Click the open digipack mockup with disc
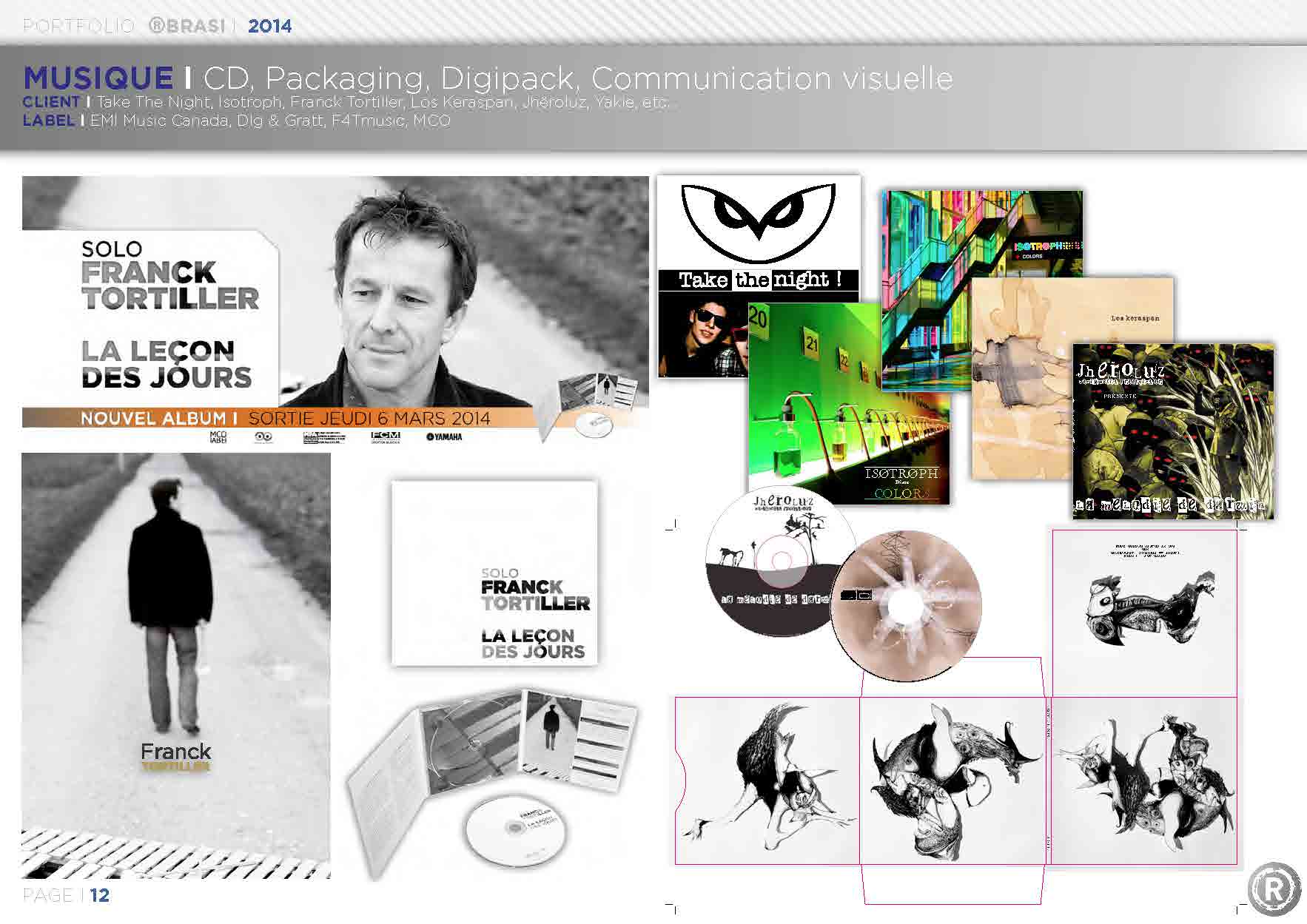 pos(494,775)
